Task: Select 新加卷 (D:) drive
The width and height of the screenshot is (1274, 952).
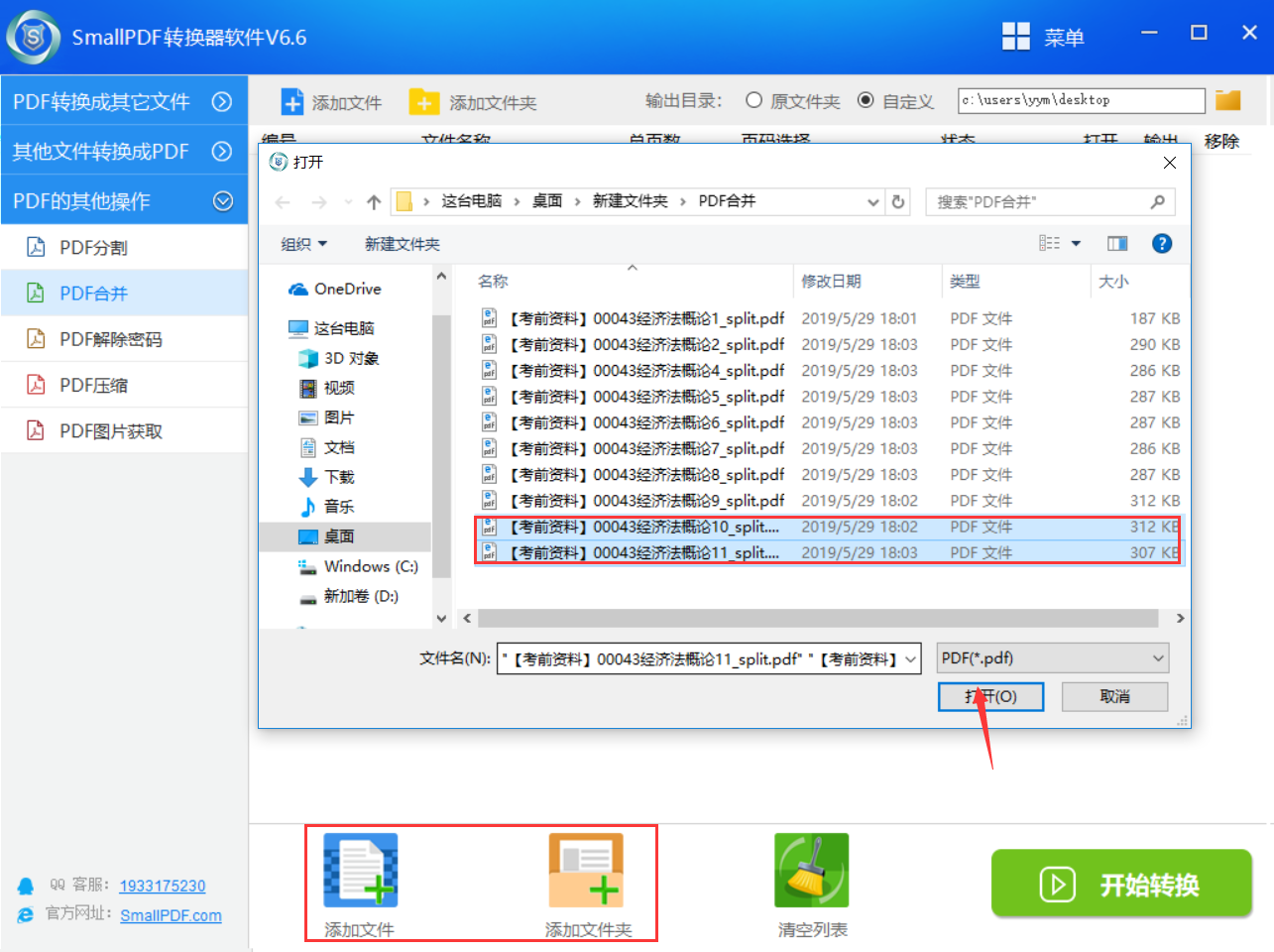Action: [x=349, y=596]
